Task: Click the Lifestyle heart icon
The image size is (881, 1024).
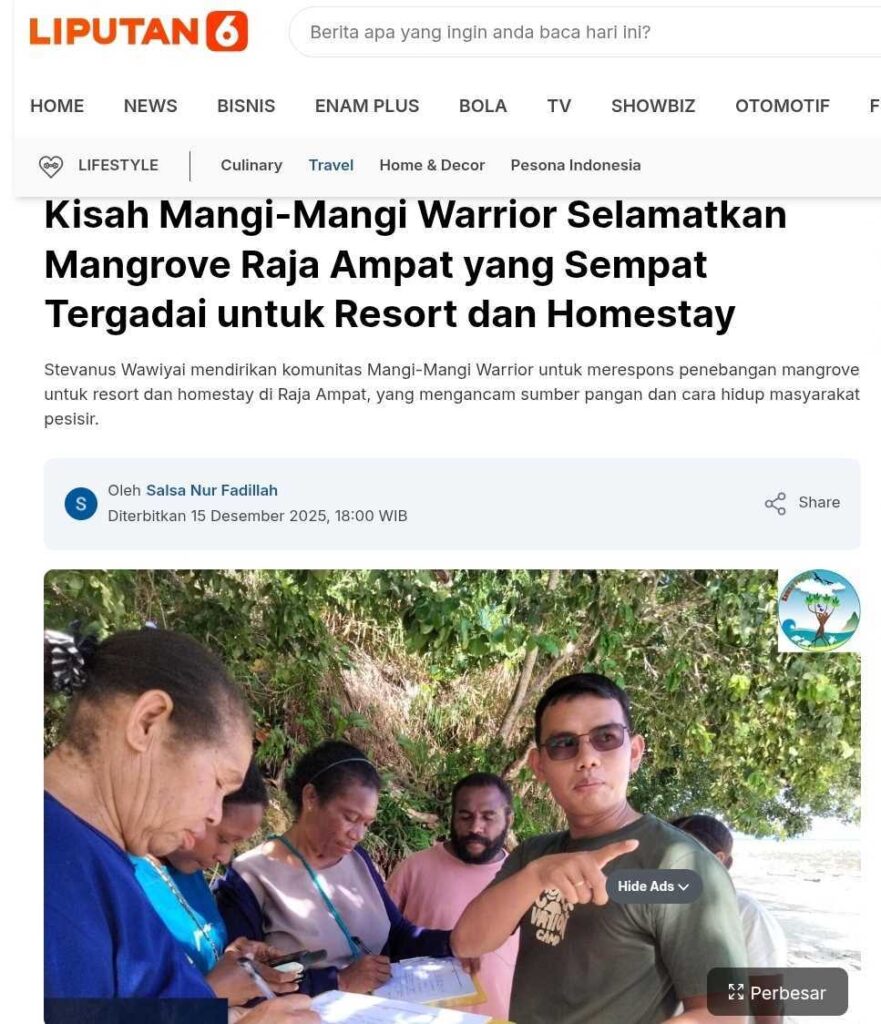Action: point(51,166)
